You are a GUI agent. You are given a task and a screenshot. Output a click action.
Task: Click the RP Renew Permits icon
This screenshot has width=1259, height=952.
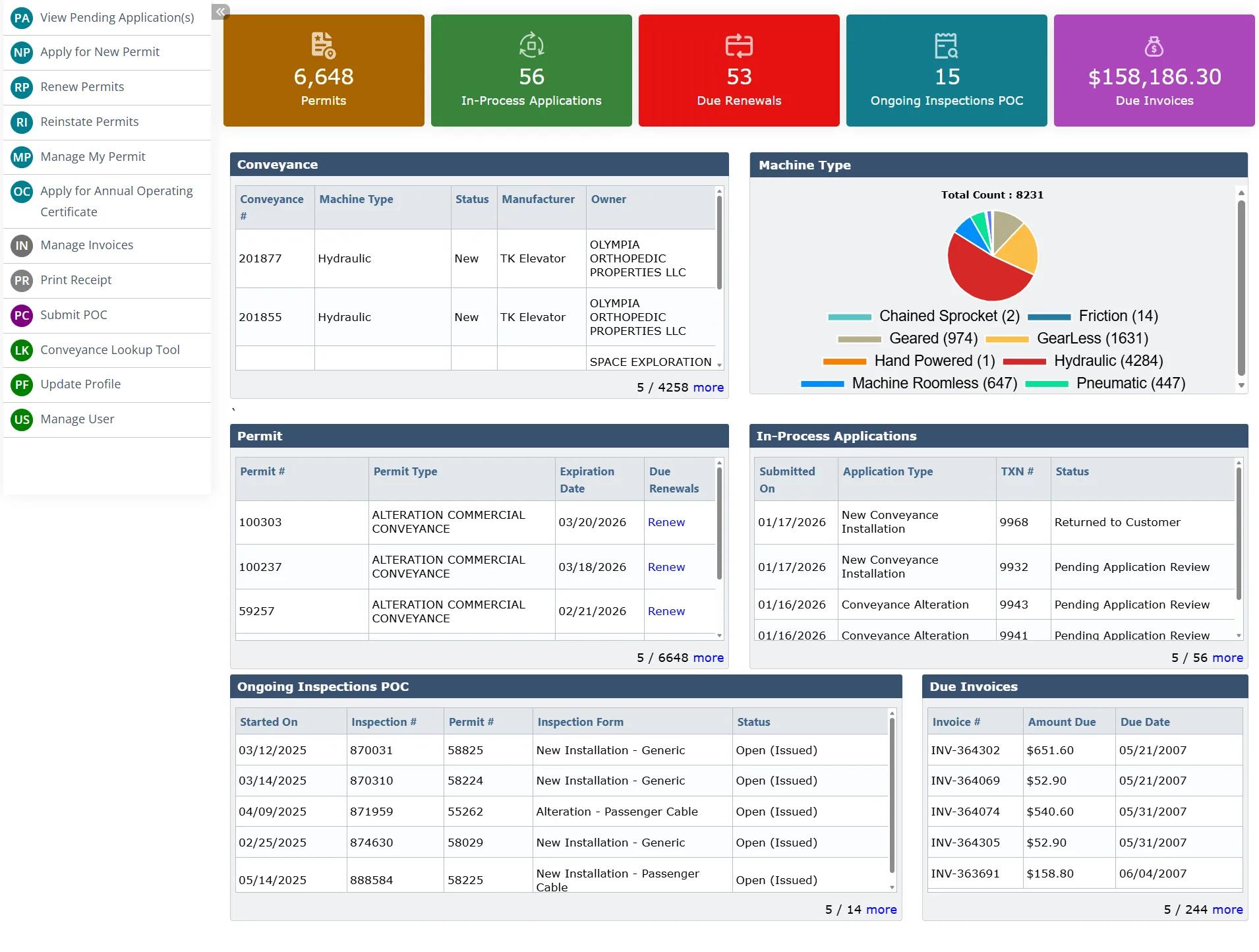click(x=22, y=87)
